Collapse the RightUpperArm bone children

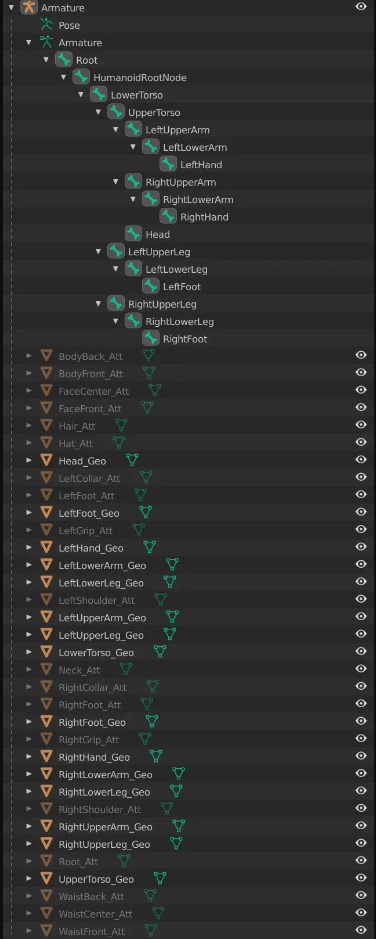point(116,182)
